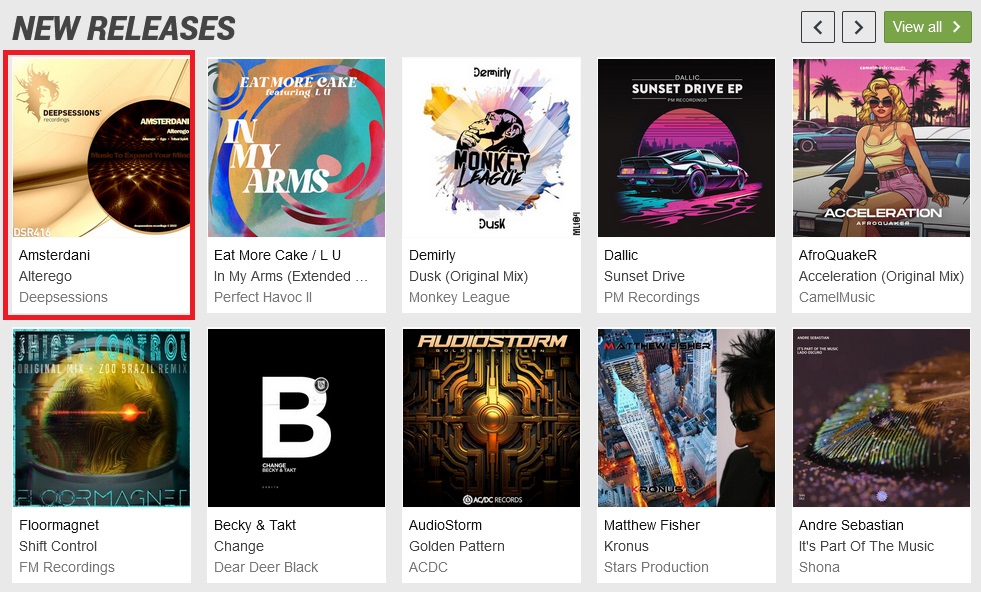Open PM Recordings label link
Viewport: 981px width, 592px height.
(x=651, y=297)
